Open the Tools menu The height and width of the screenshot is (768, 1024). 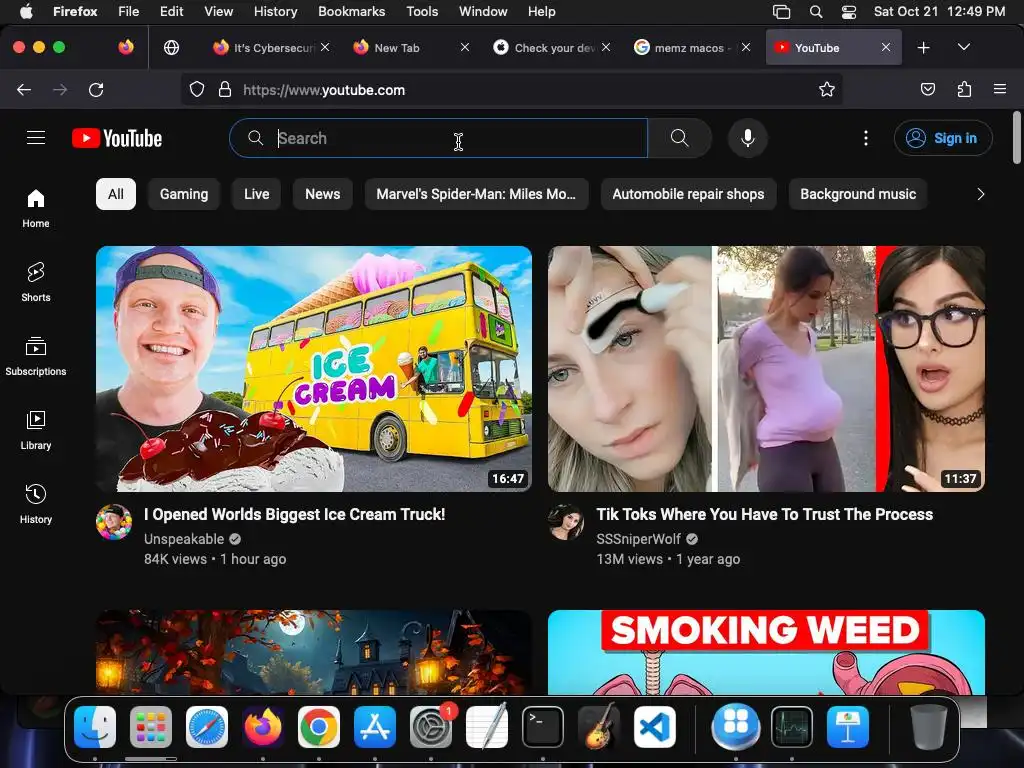point(422,12)
